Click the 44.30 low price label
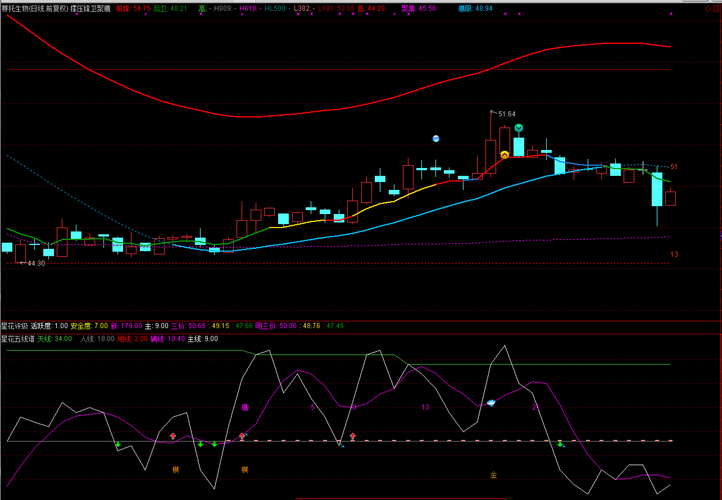722x500 pixels. (x=36, y=263)
